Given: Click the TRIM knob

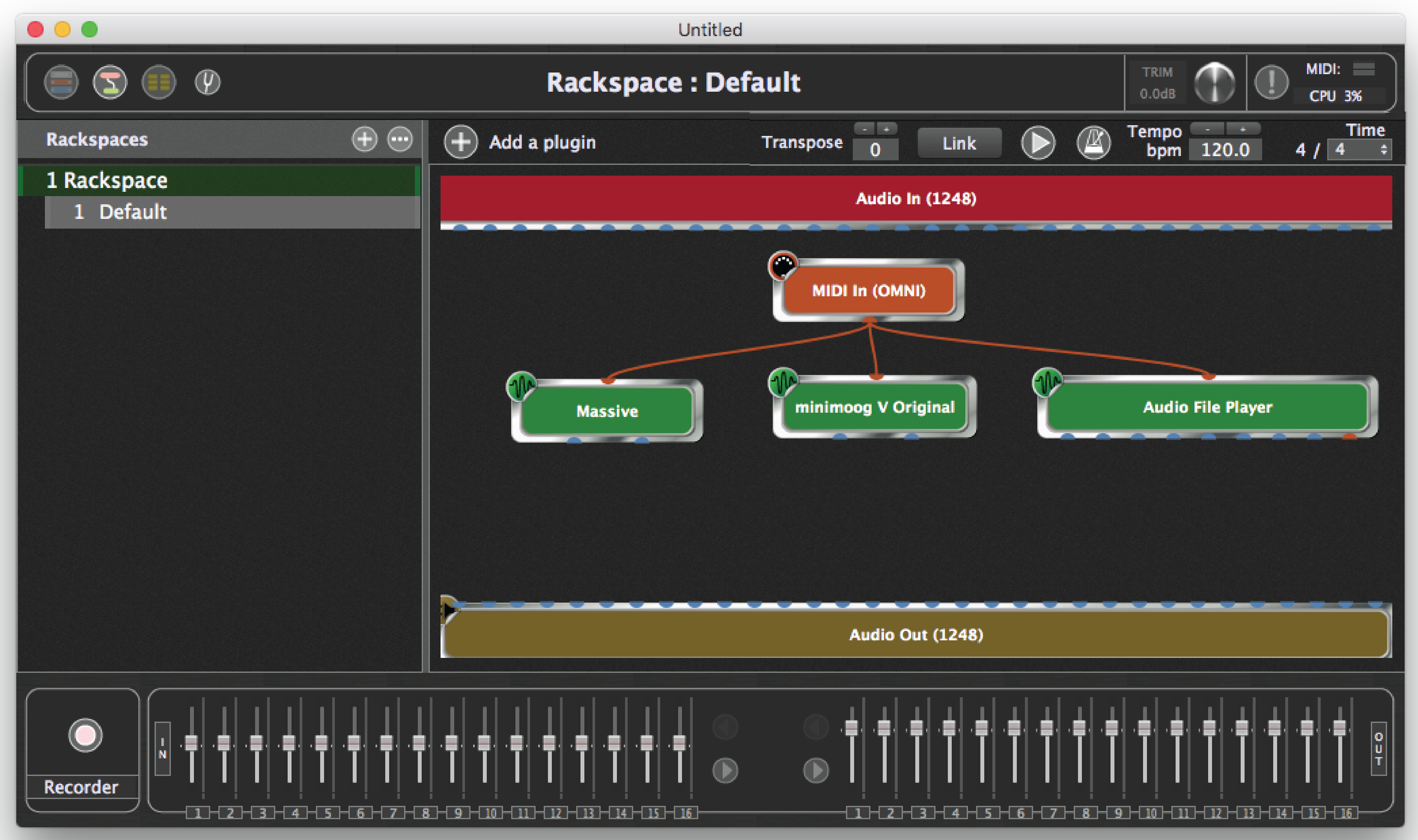Looking at the screenshot, I should click(1214, 83).
